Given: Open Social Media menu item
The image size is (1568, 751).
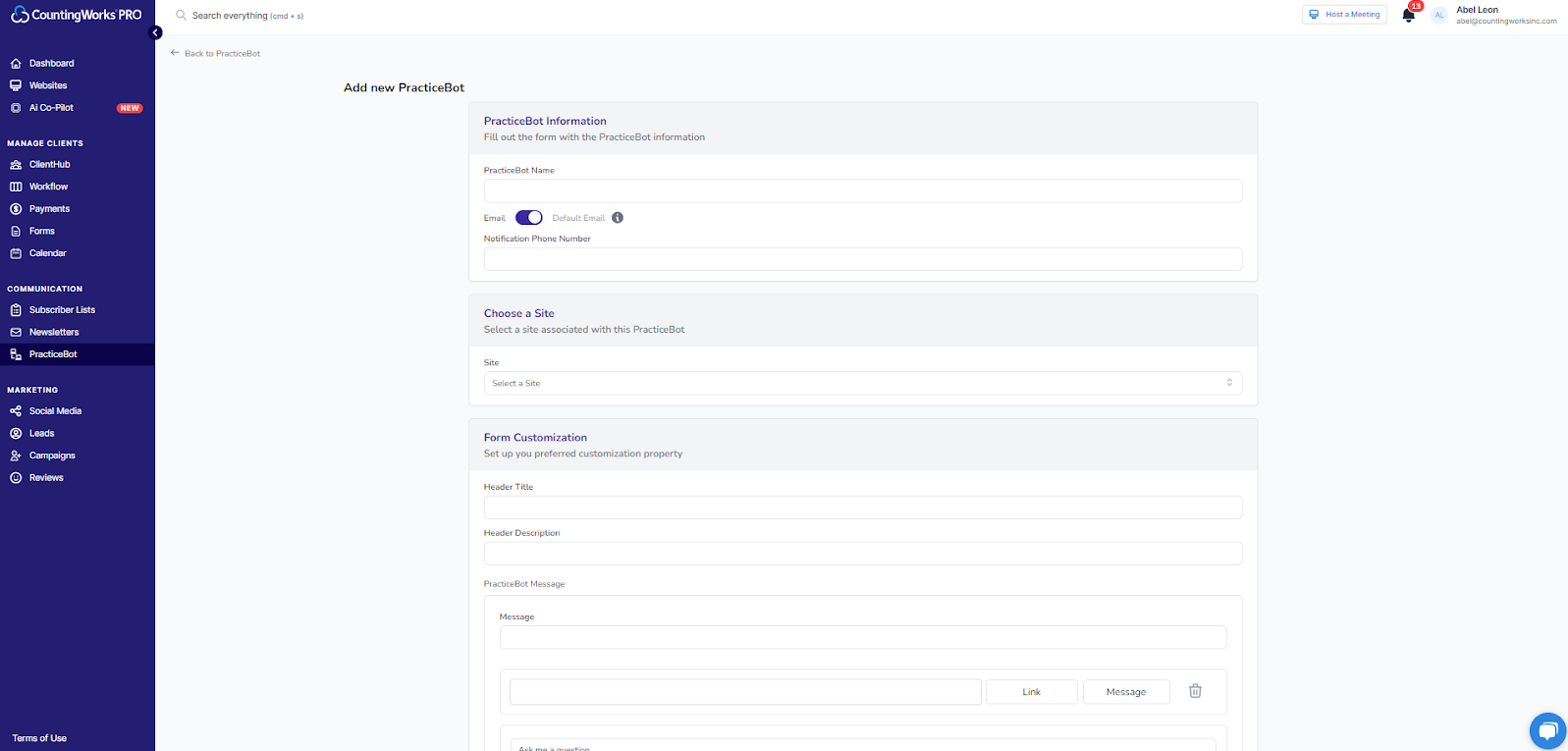Looking at the screenshot, I should (55, 411).
